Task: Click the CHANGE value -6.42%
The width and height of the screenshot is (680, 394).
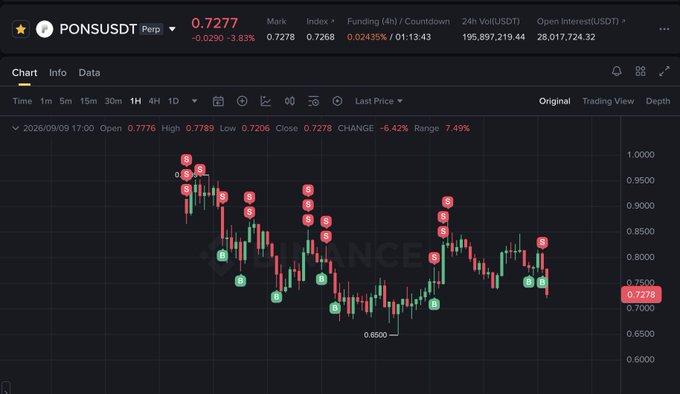Action: [x=394, y=128]
